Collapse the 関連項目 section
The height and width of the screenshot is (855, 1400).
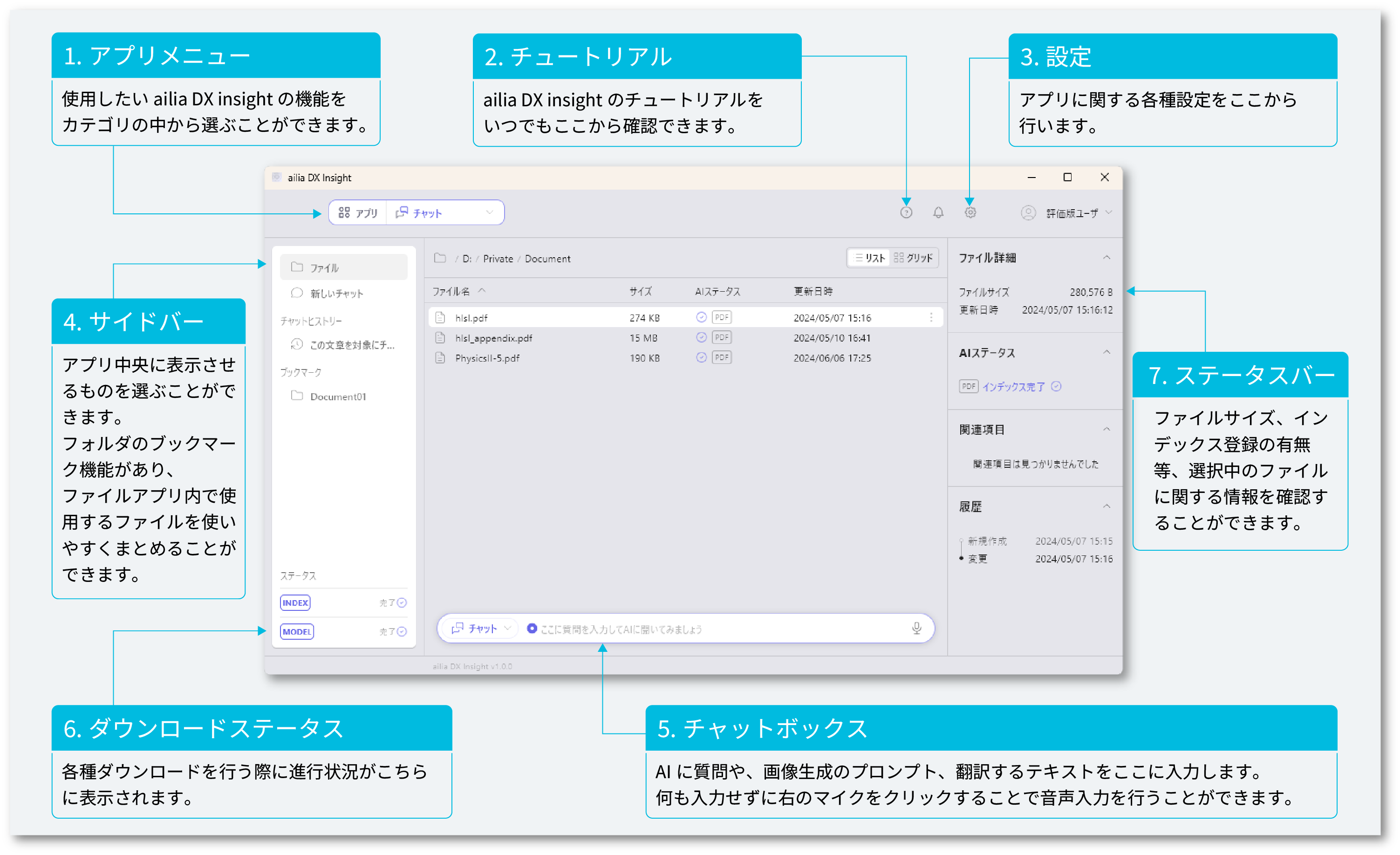point(1106,430)
